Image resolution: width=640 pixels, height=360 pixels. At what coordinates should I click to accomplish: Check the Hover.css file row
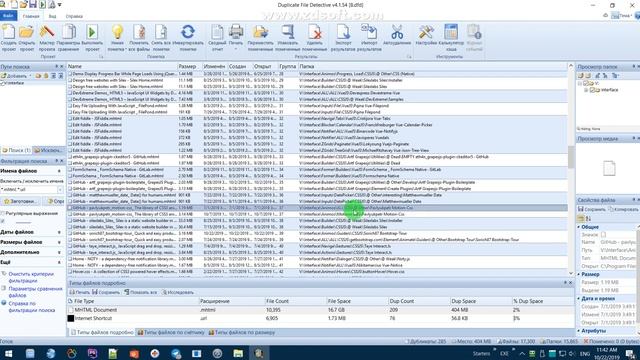point(70,271)
